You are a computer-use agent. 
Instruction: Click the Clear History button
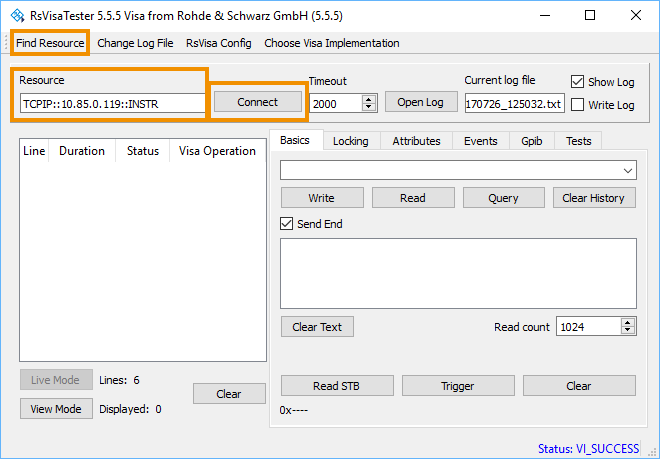pos(594,198)
